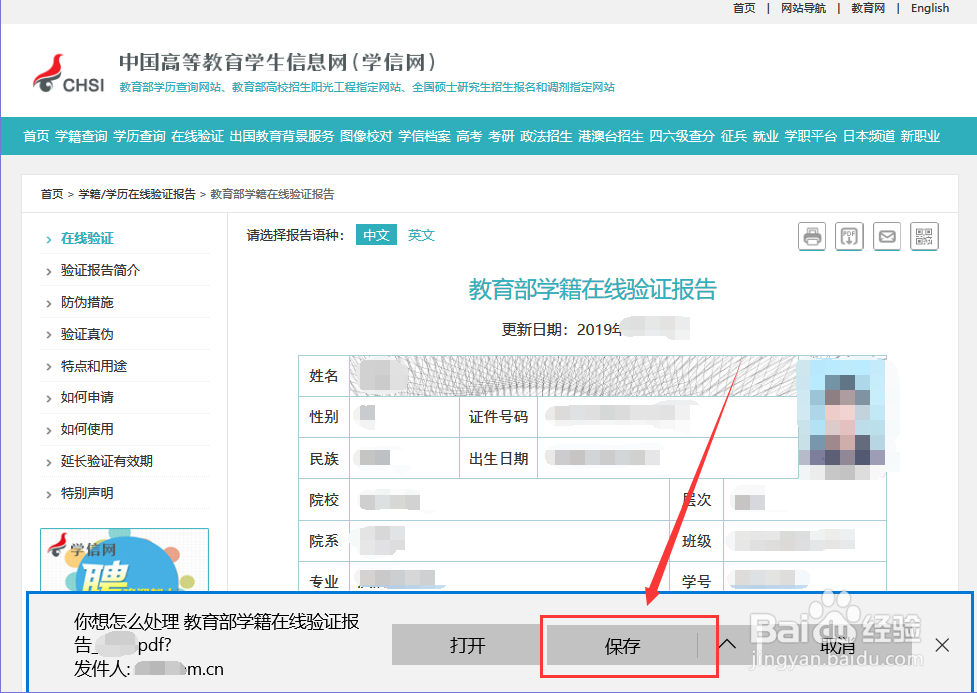Click the 出生日期 table label
Image resolution: width=977 pixels, height=693 pixels.
[x=498, y=459]
